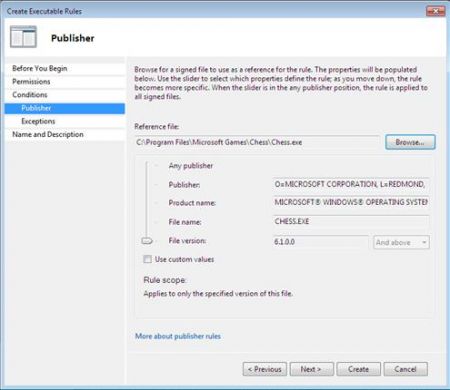Viewport: 450px width, 390px height.
Task: Click the Reference file path field
Action: 257,142
